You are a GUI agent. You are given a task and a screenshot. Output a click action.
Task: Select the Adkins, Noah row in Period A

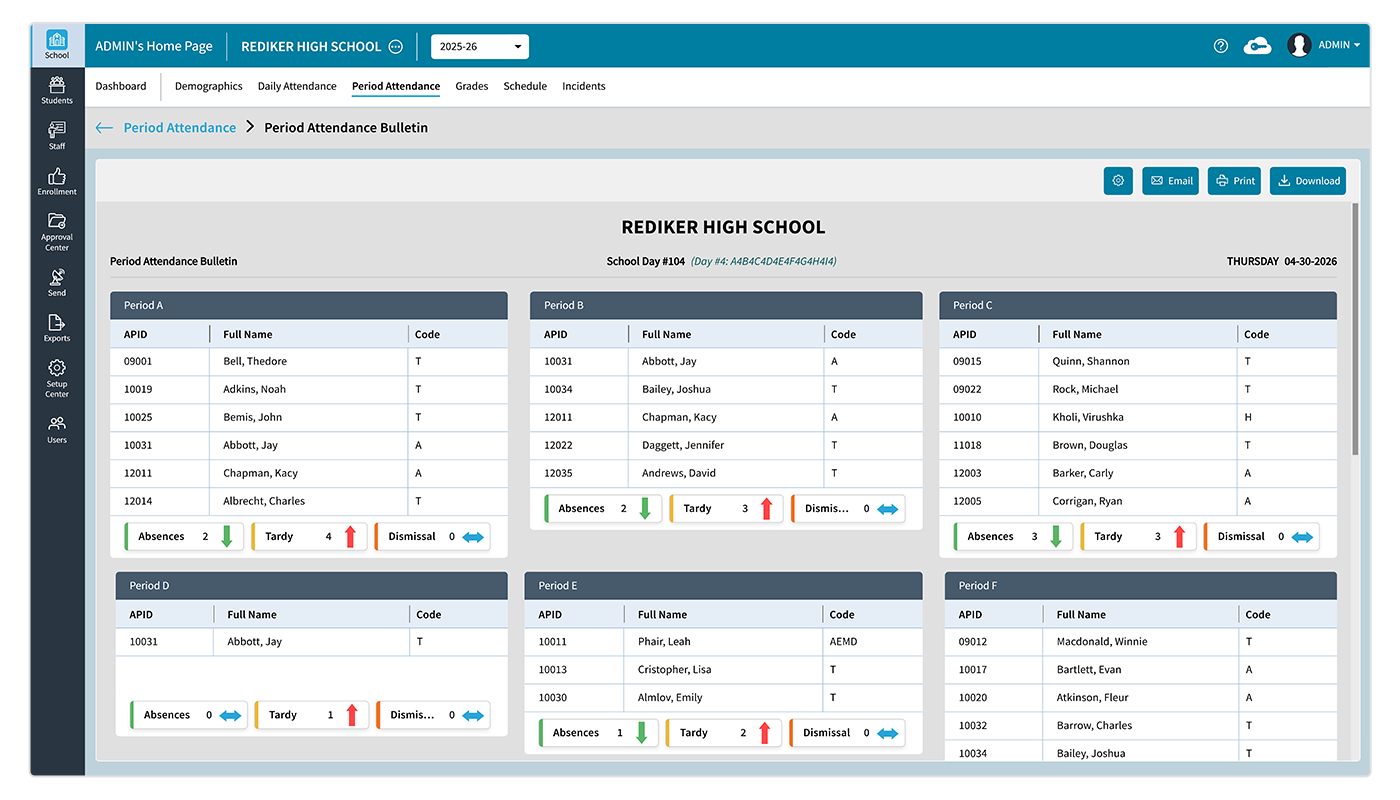pyautogui.click(x=309, y=390)
